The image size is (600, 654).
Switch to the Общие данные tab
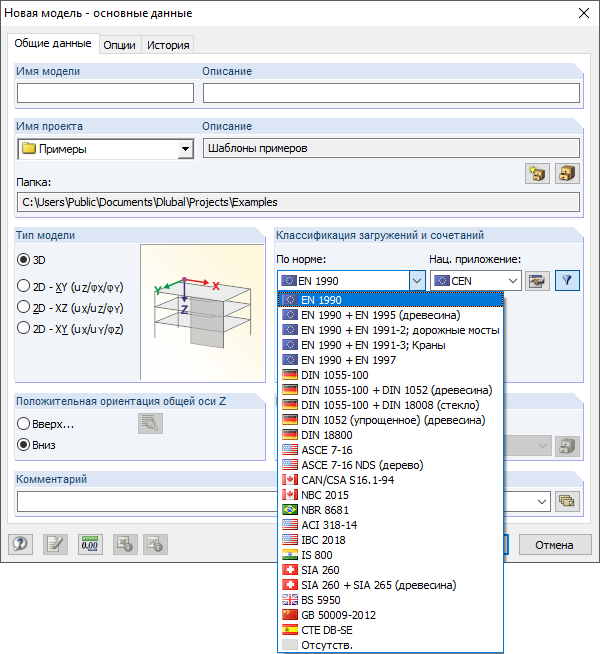[53, 43]
